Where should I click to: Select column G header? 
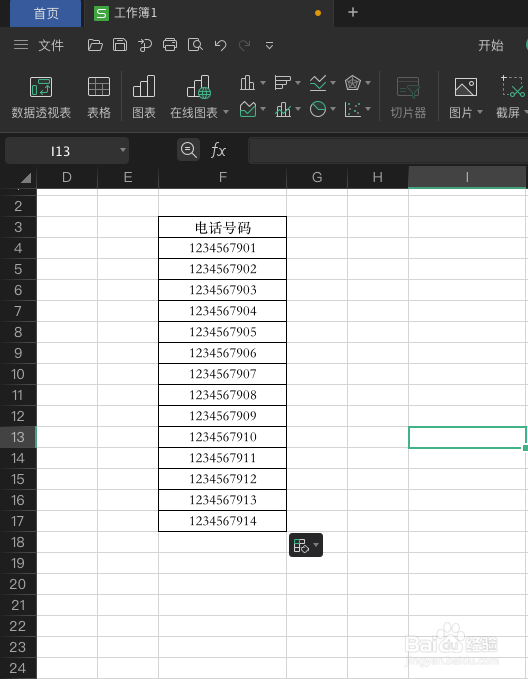click(x=317, y=177)
